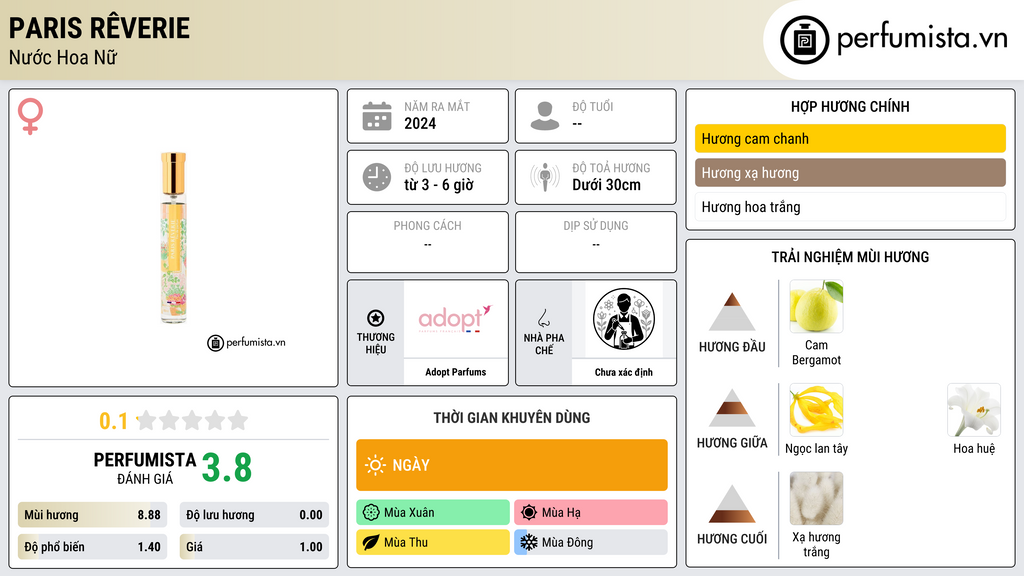The height and width of the screenshot is (576, 1024).
Task: Open the Adopt brand logo
Action: click(x=455, y=319)
